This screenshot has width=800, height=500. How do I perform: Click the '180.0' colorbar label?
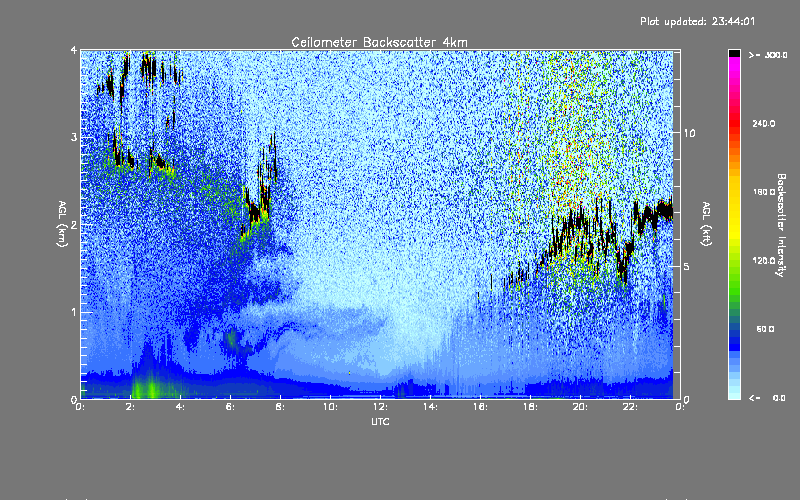(x=764, y=192)
